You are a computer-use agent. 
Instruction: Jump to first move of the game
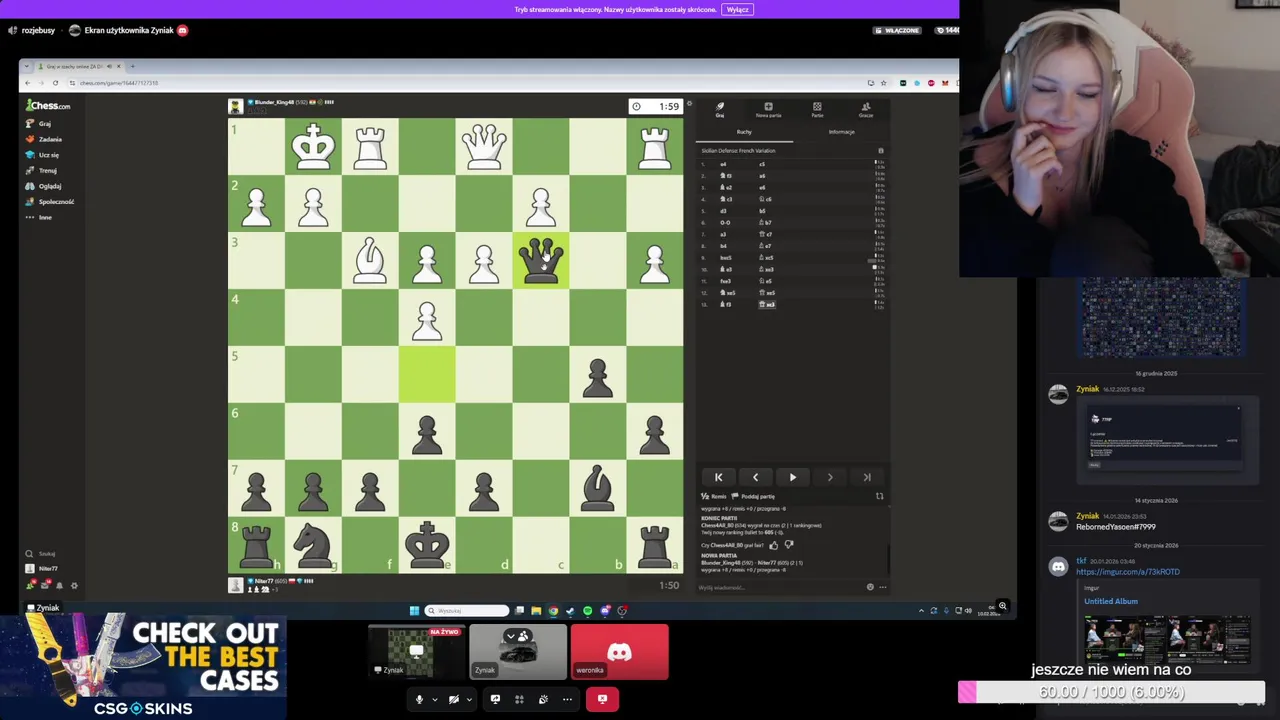(718, 477)
